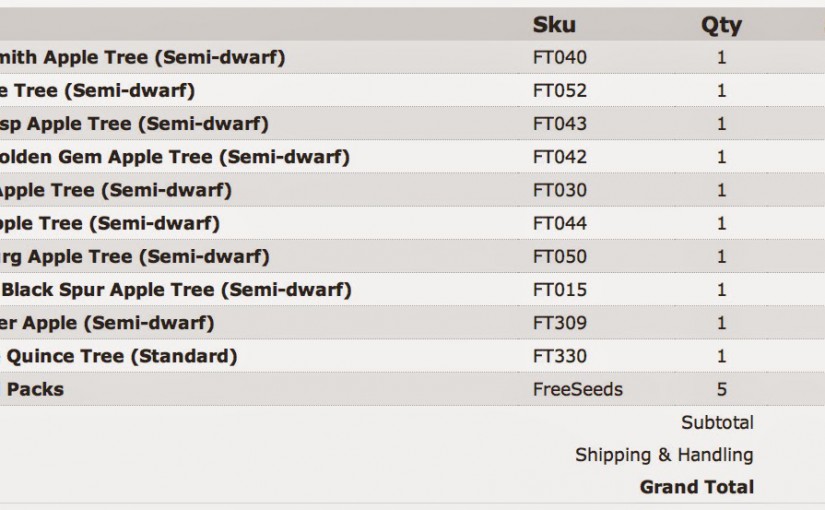Open the Black Spur Apple Tree item
Viewport: 825px width, 510px height.
(177, 290)
